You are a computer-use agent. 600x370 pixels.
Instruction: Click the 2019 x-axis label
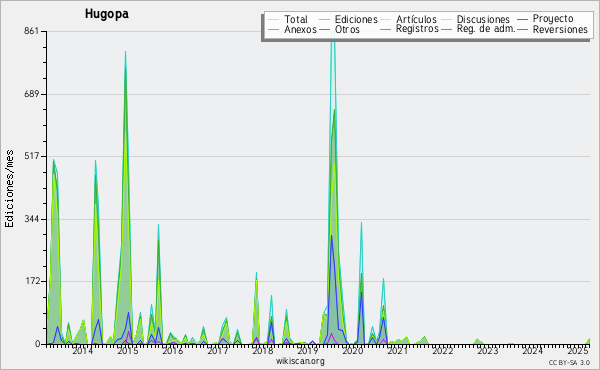coord(308,351)
